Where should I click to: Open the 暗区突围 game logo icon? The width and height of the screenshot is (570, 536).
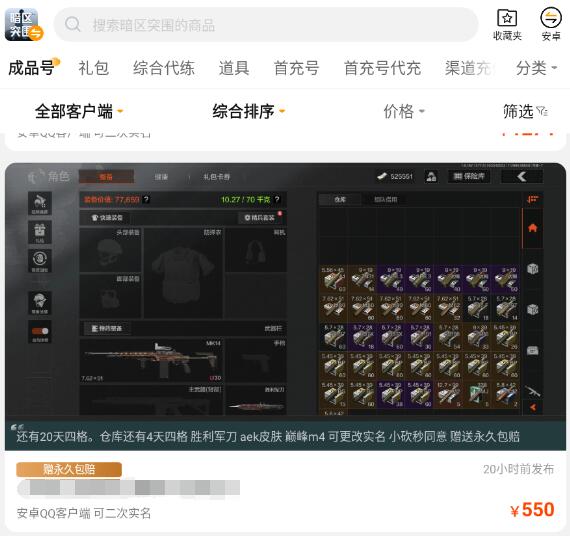24,25
